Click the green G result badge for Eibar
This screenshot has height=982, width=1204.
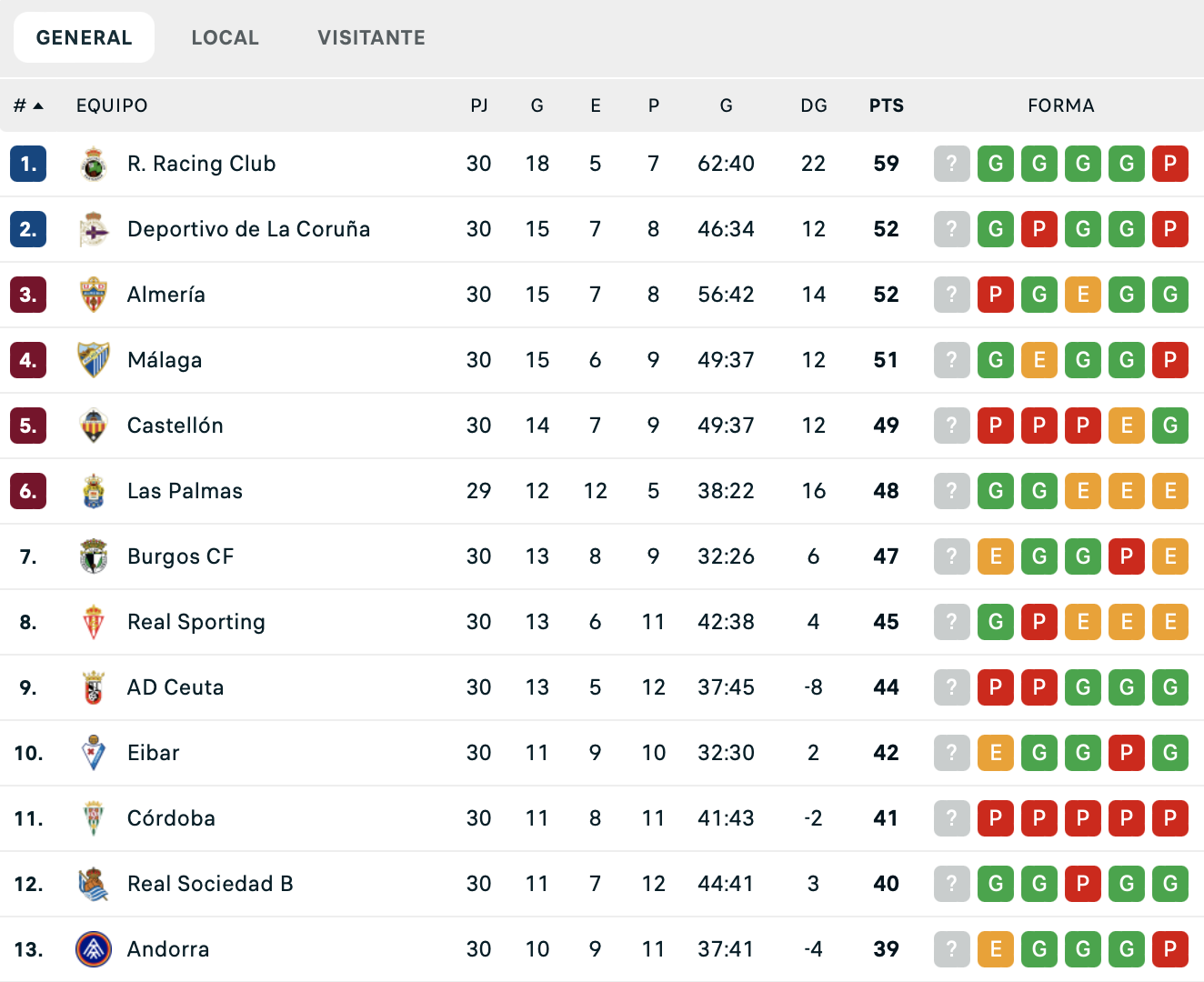coord(1039,753)
